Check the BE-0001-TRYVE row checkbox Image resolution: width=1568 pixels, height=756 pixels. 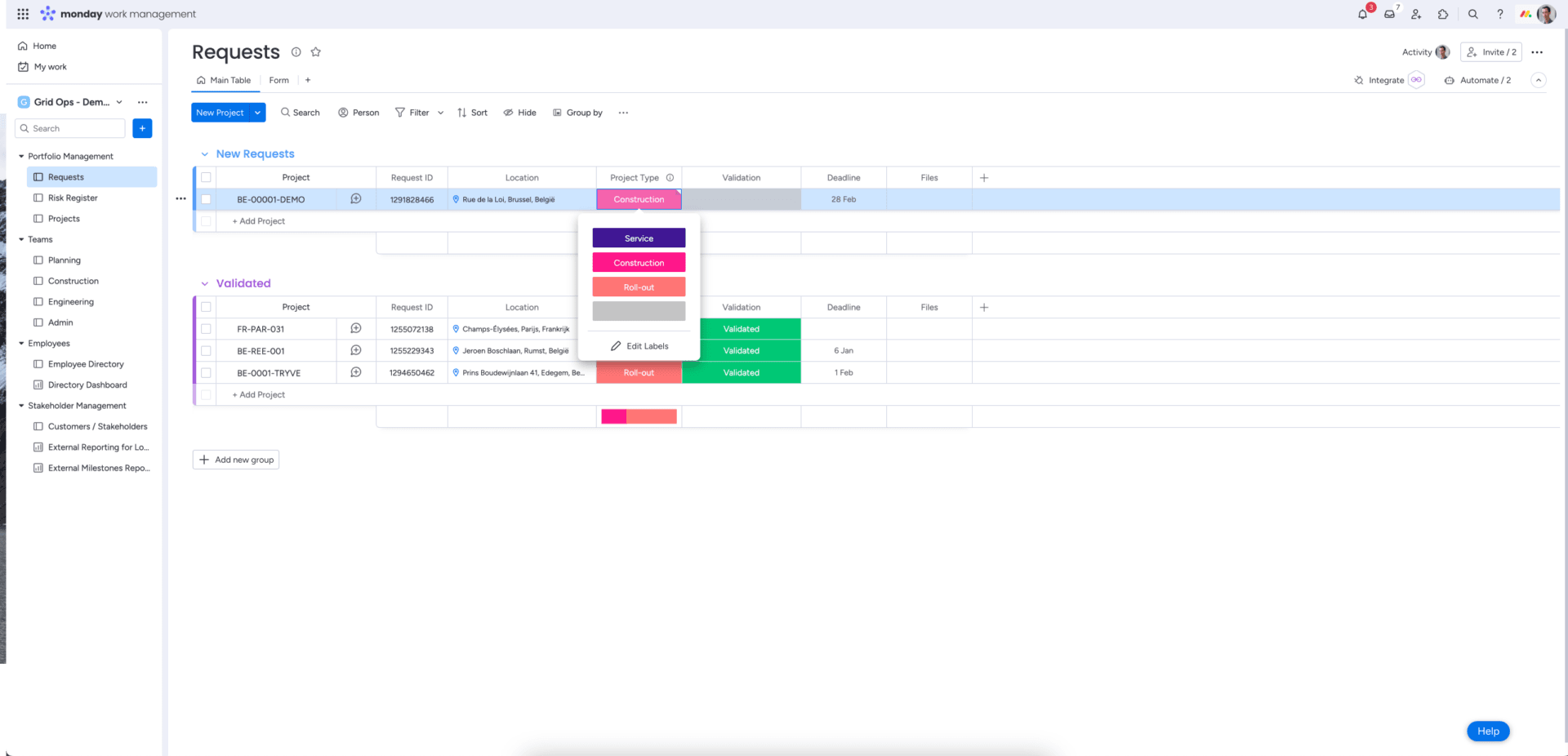[206, 373]
